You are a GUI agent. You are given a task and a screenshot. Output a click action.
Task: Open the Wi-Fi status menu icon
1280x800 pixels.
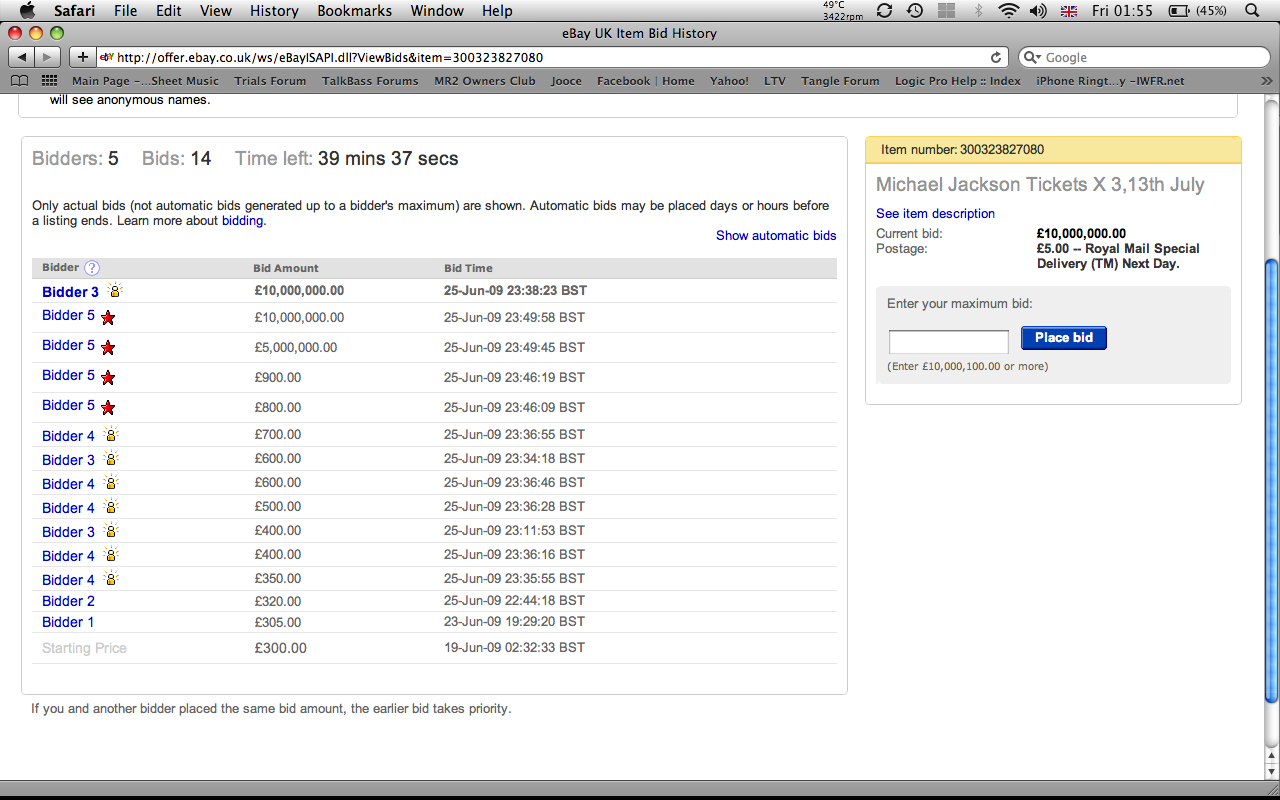click(x=1008, y=11)
